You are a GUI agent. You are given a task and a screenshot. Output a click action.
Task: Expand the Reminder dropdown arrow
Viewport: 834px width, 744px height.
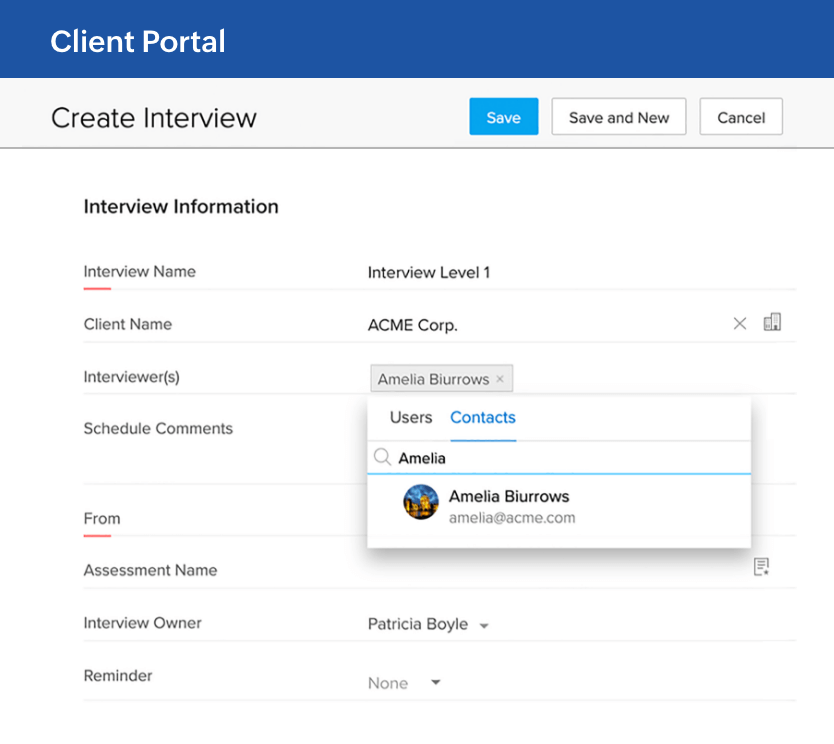(435, 683)
